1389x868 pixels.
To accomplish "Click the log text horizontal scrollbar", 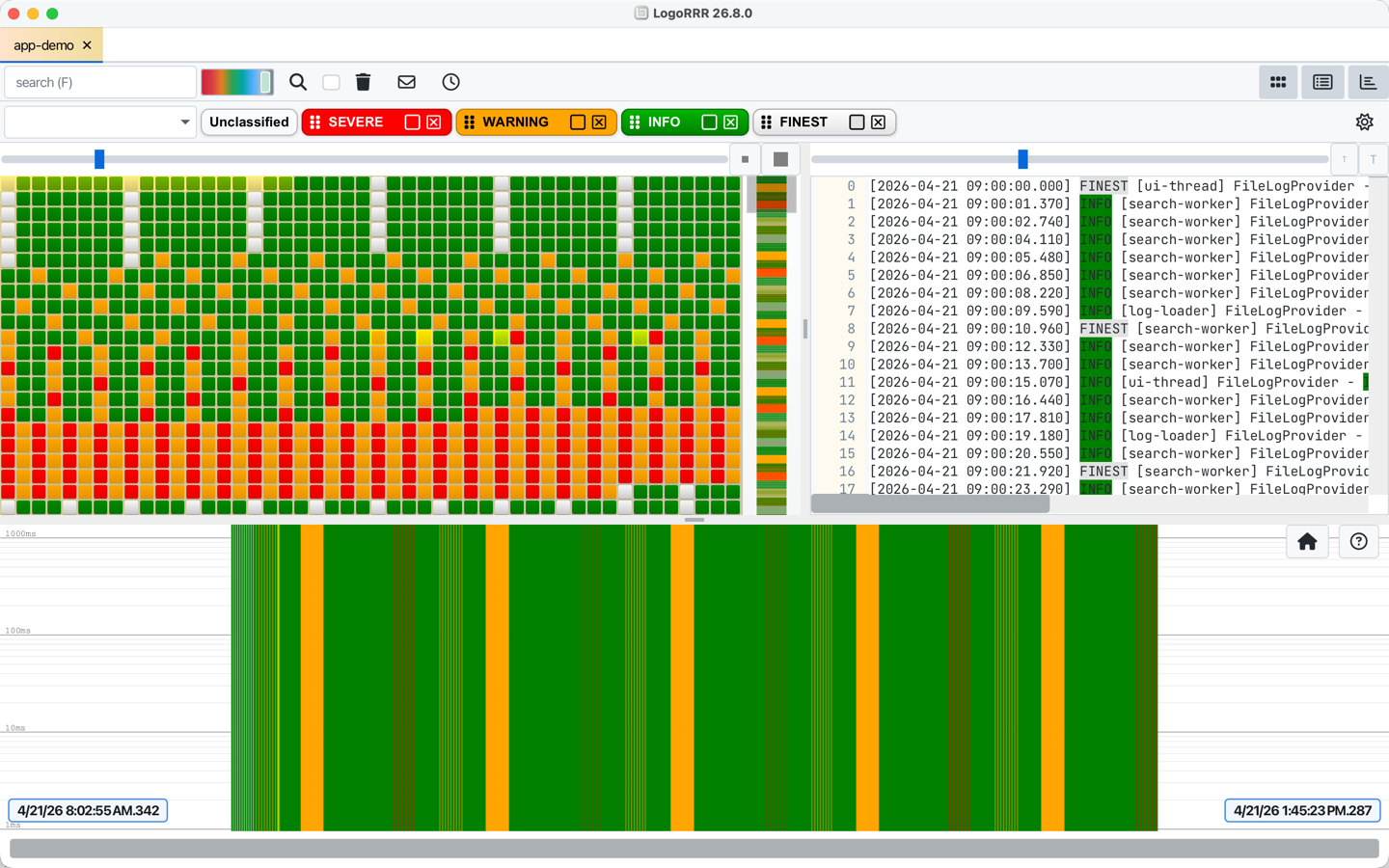I will tap(930, 503).
